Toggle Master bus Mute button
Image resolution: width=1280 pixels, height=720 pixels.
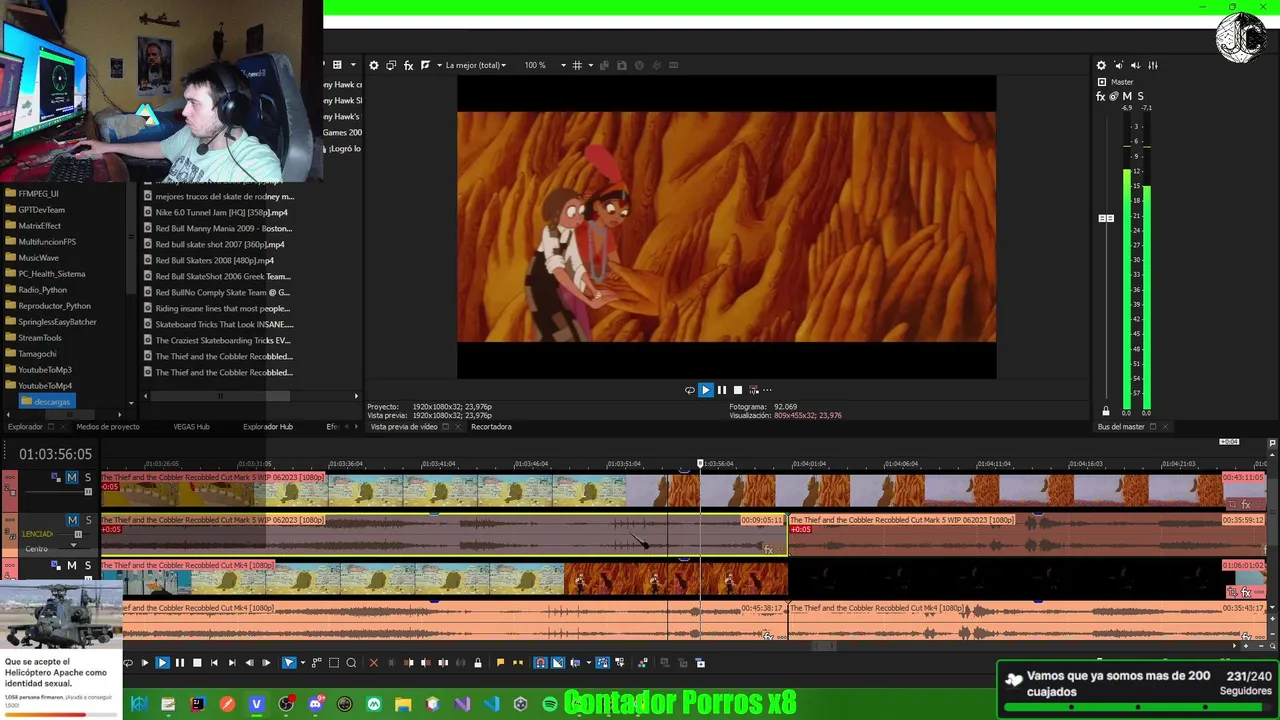coord(1127,97)
